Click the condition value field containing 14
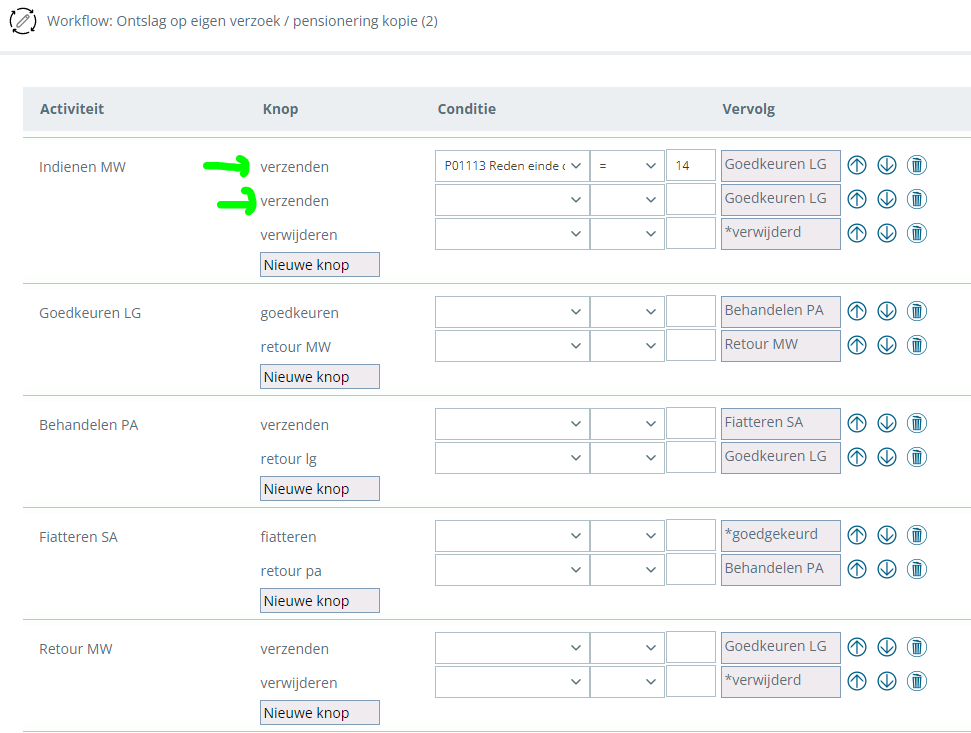Viewport: 971px width, 733px height. (691, 166)
